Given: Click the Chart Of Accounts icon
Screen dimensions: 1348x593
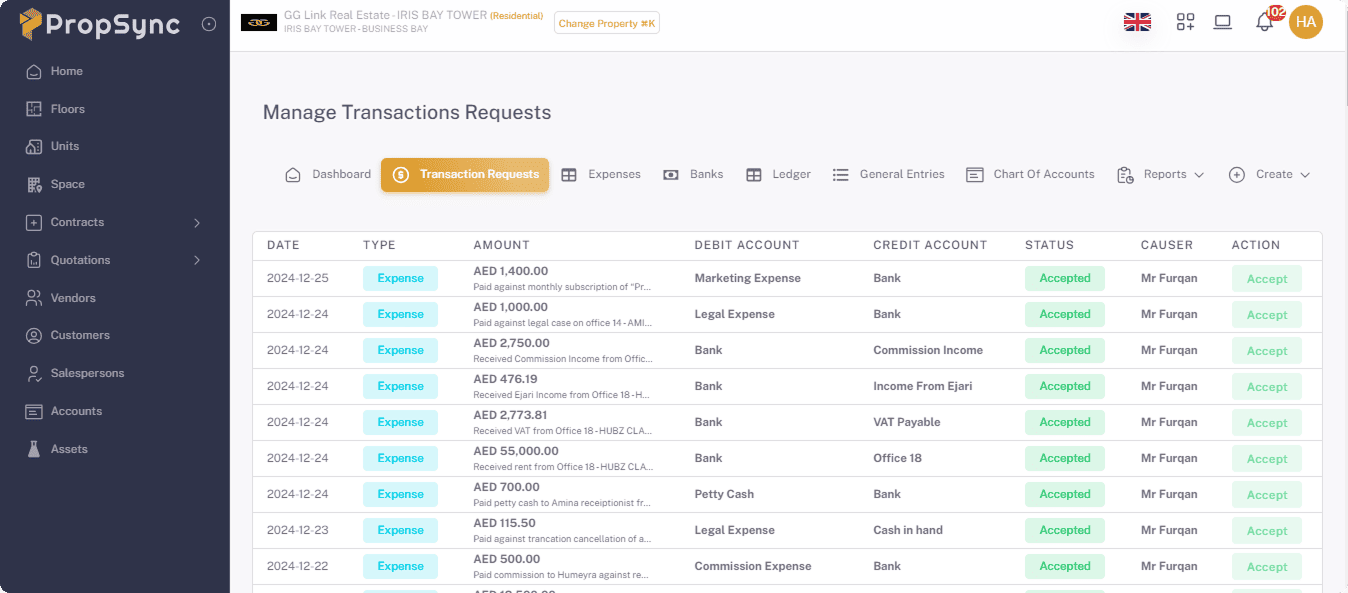Looking at the screenshot, I should point(975,175).
